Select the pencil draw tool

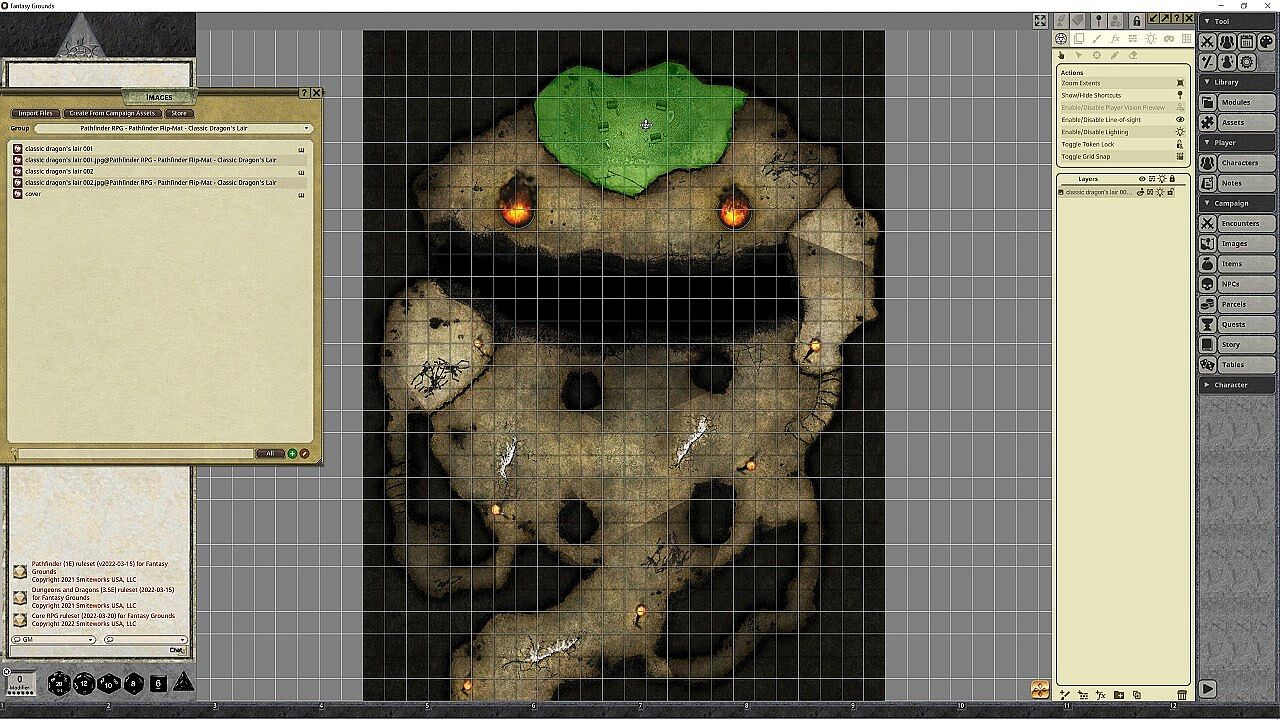1115,55
